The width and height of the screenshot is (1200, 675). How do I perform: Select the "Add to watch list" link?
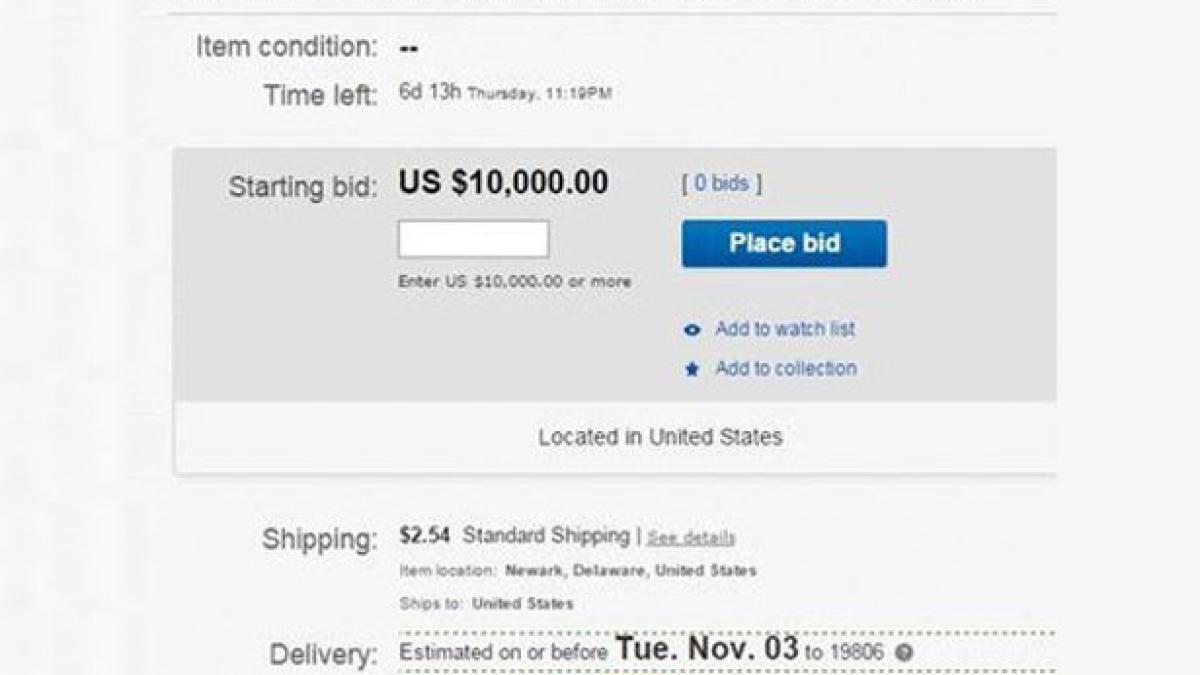785,329
